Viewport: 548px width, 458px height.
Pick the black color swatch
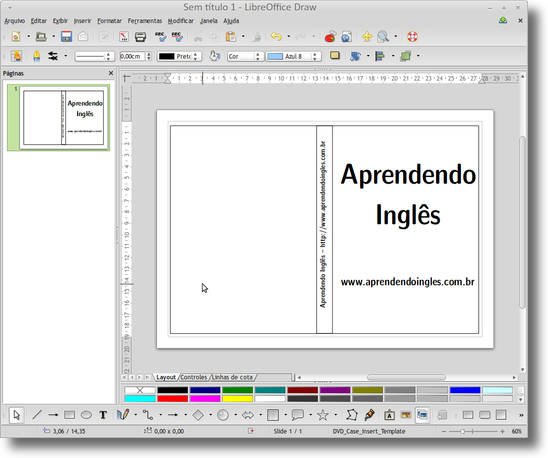point(172,390)
